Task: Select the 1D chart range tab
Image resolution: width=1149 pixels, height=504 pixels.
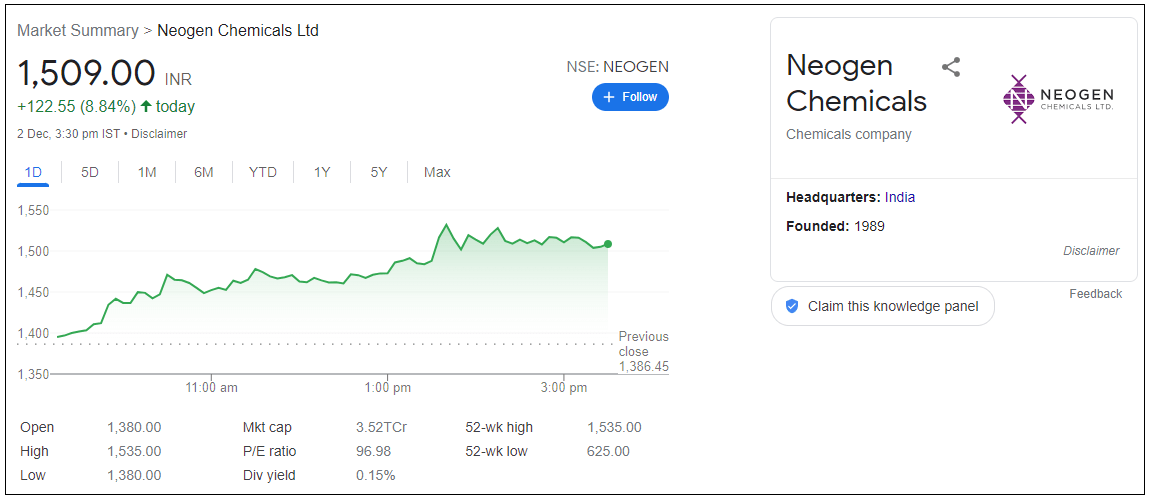Action: 33,173
